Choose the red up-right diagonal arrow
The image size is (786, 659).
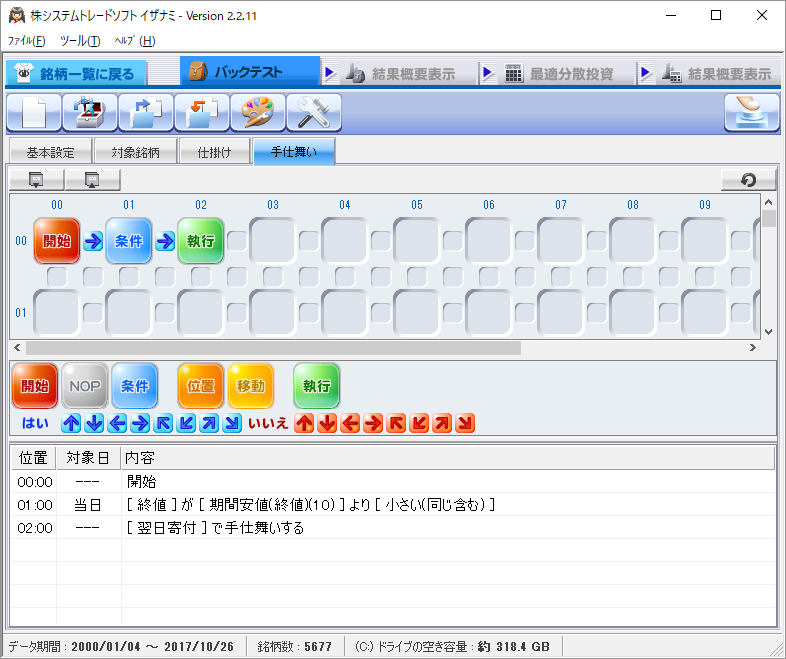click(442, 423)
